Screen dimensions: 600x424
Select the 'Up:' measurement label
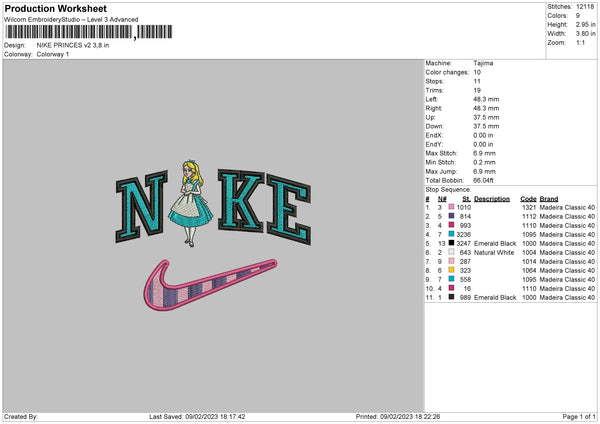430,117
